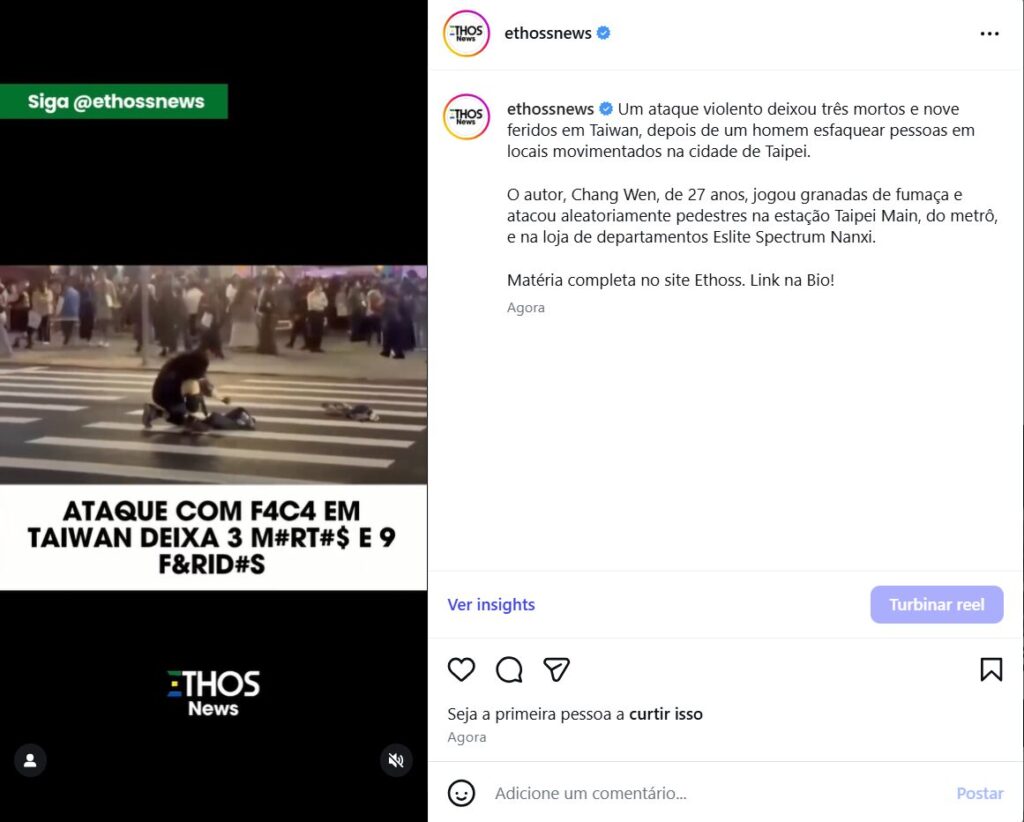Click the Turbinar reel button

pyautogui.click(x=936, y=605)
